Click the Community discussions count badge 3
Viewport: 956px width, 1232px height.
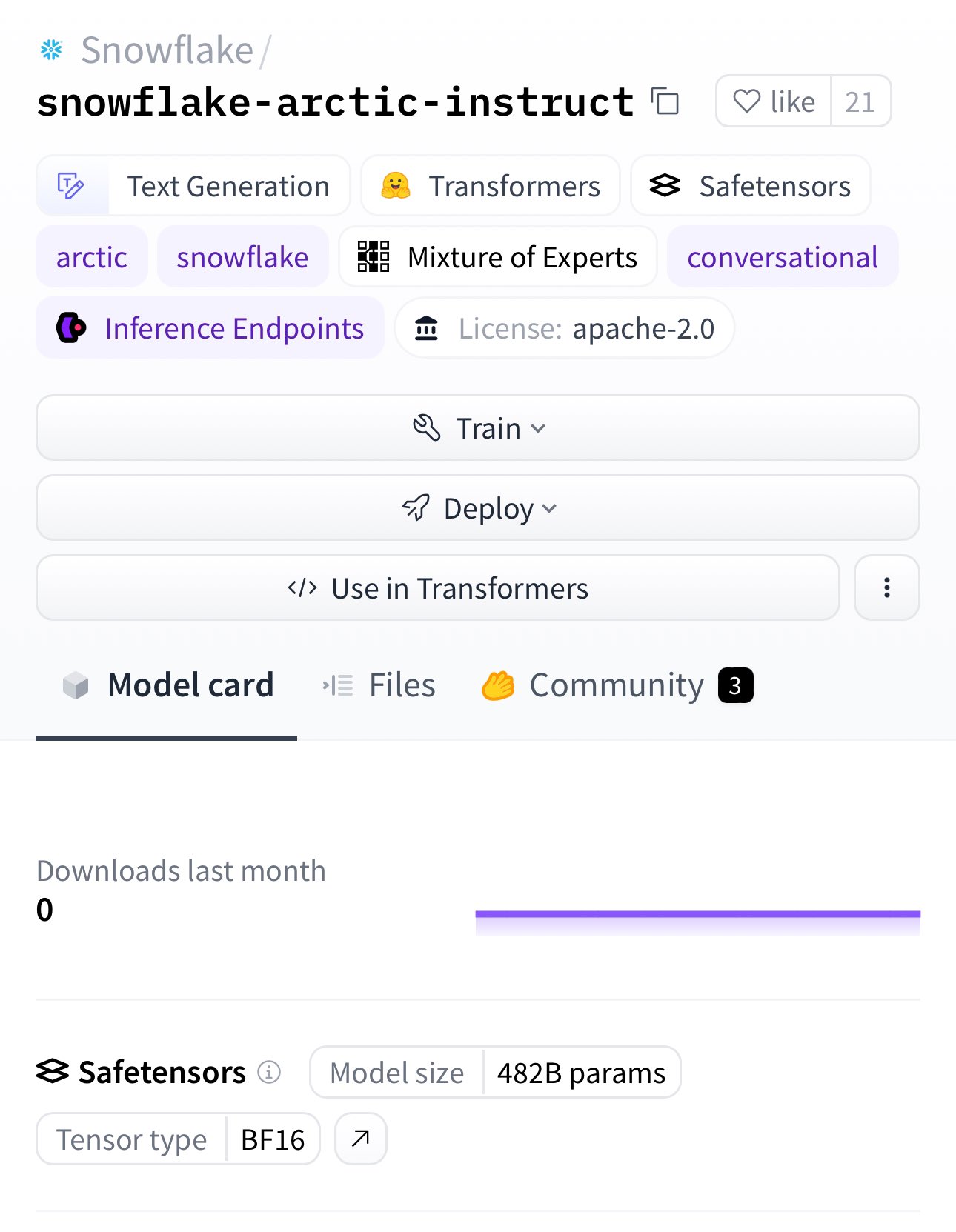(x=735, y=685)
